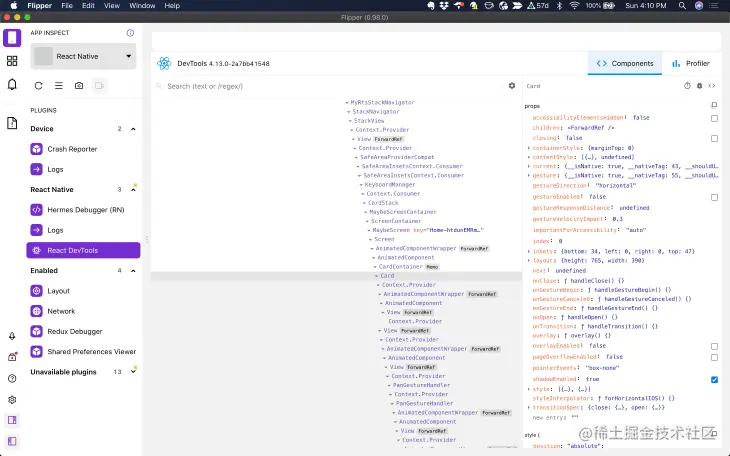The width and height of the screenshot is (730, 456).
Task: Open the React Native device dropdown
Action: [x=83, y=56]
